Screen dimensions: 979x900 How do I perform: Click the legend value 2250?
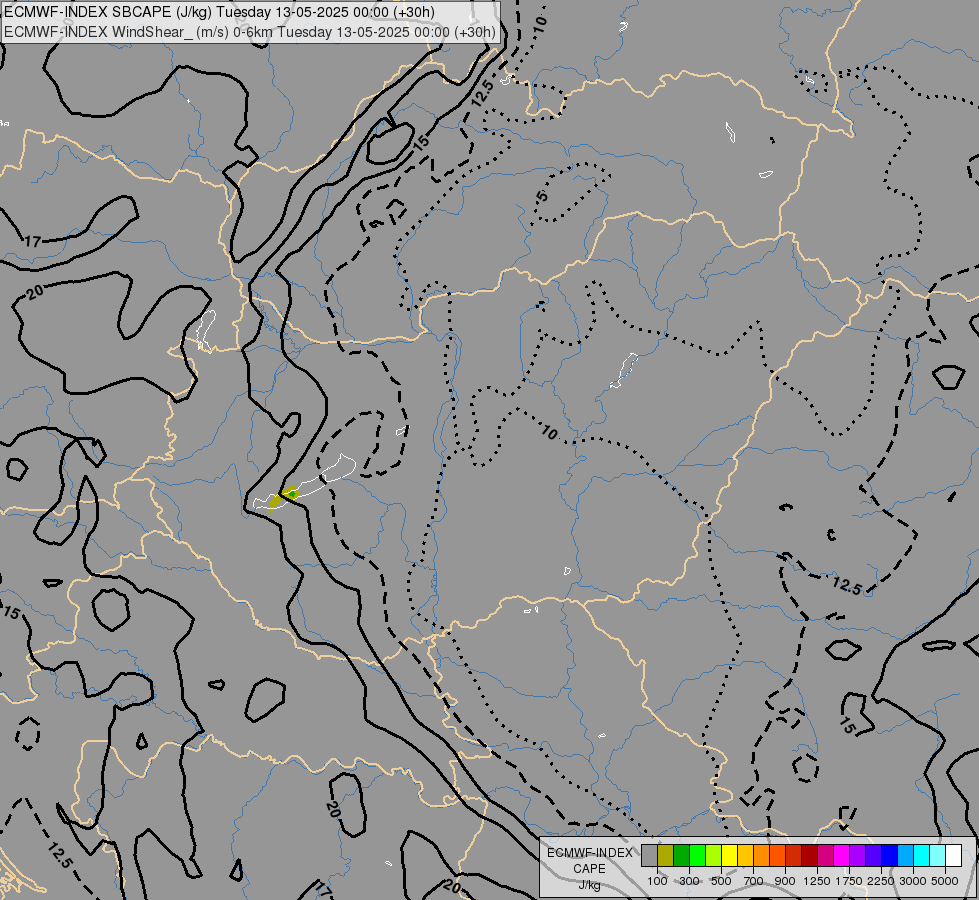tap(881, 881)
